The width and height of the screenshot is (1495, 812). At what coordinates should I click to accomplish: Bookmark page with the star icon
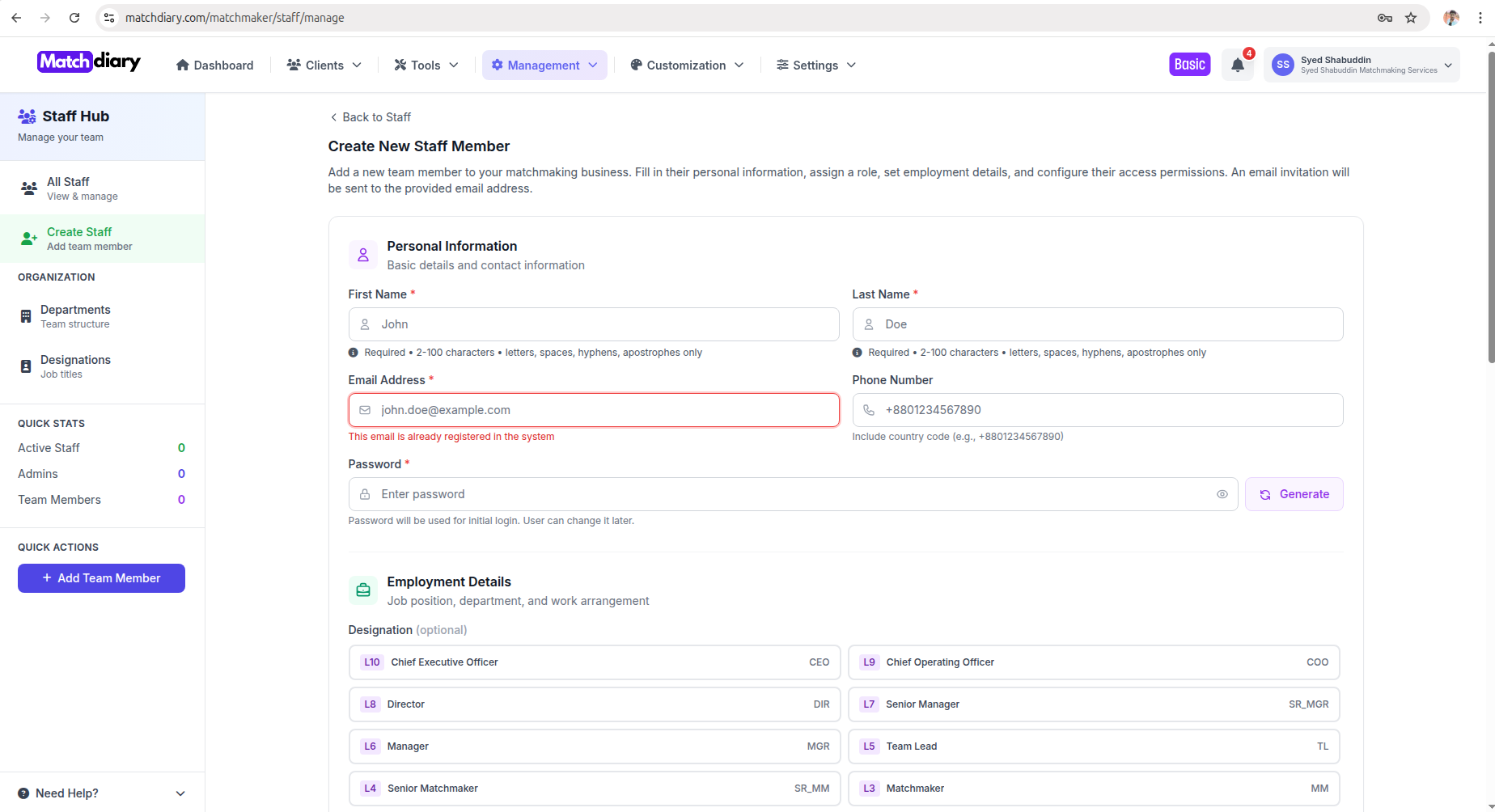1411,18
